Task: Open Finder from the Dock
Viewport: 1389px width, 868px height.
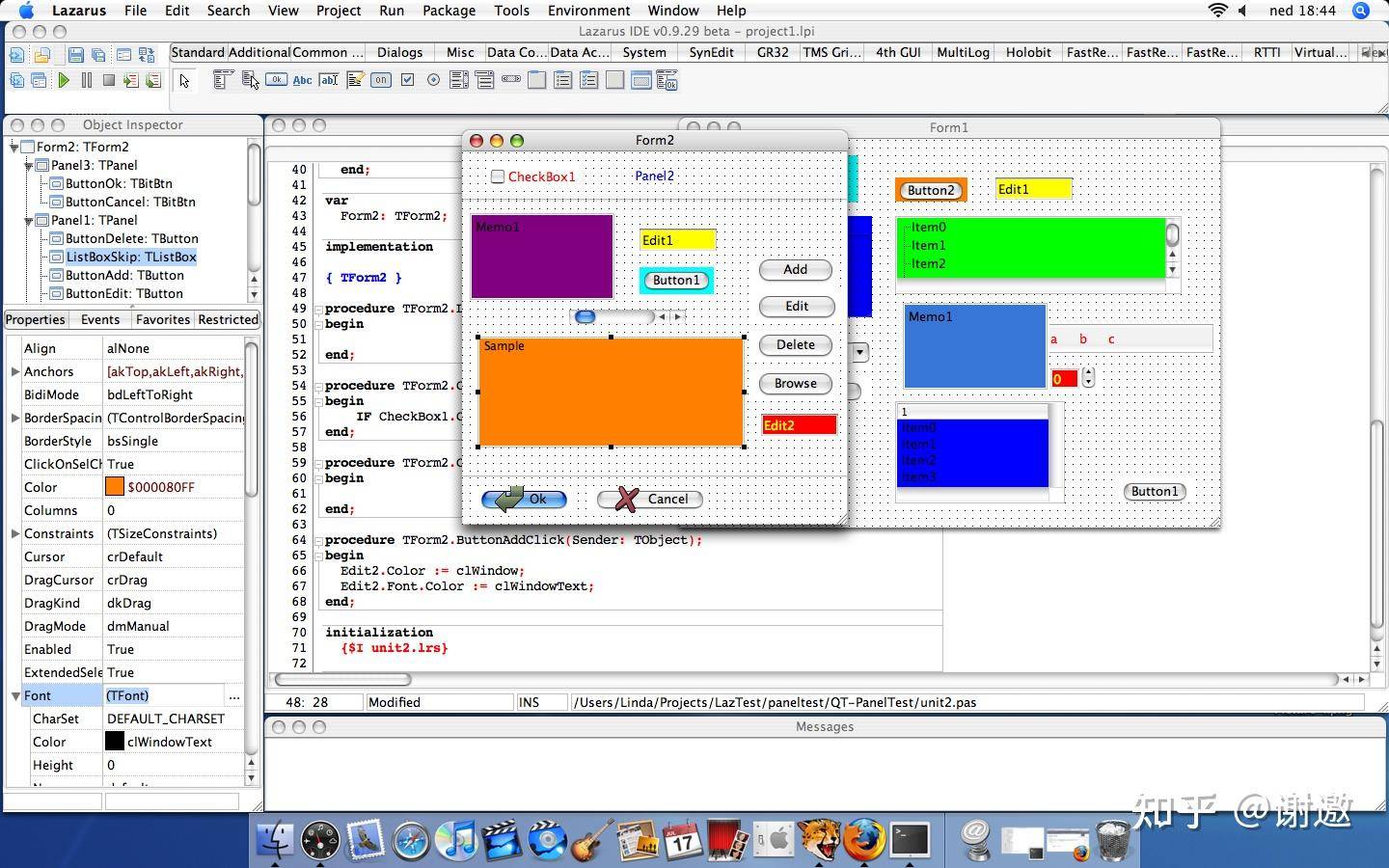Action: click(x=276, y=839)
